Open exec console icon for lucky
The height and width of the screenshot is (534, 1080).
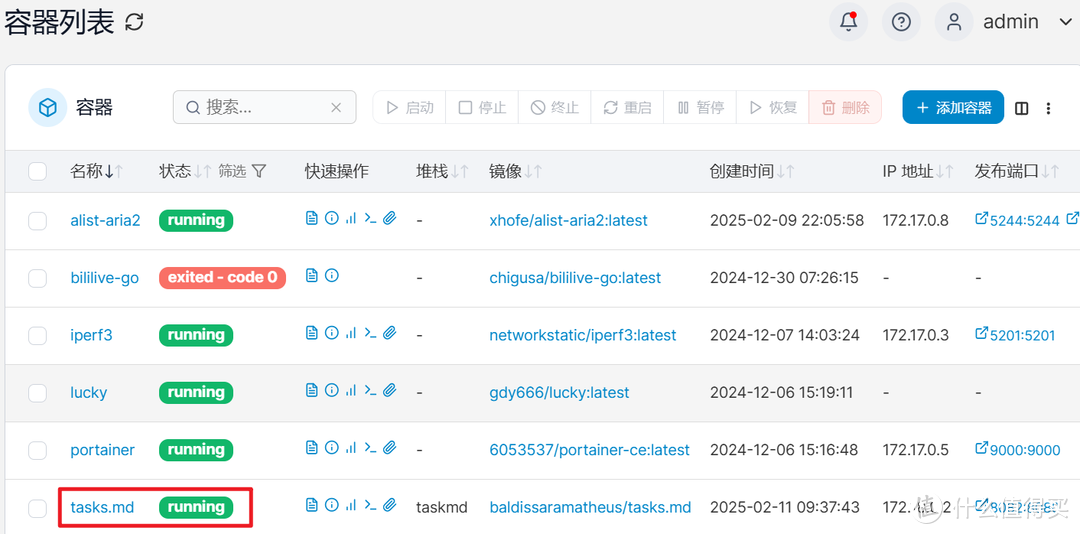coord(370,391)
